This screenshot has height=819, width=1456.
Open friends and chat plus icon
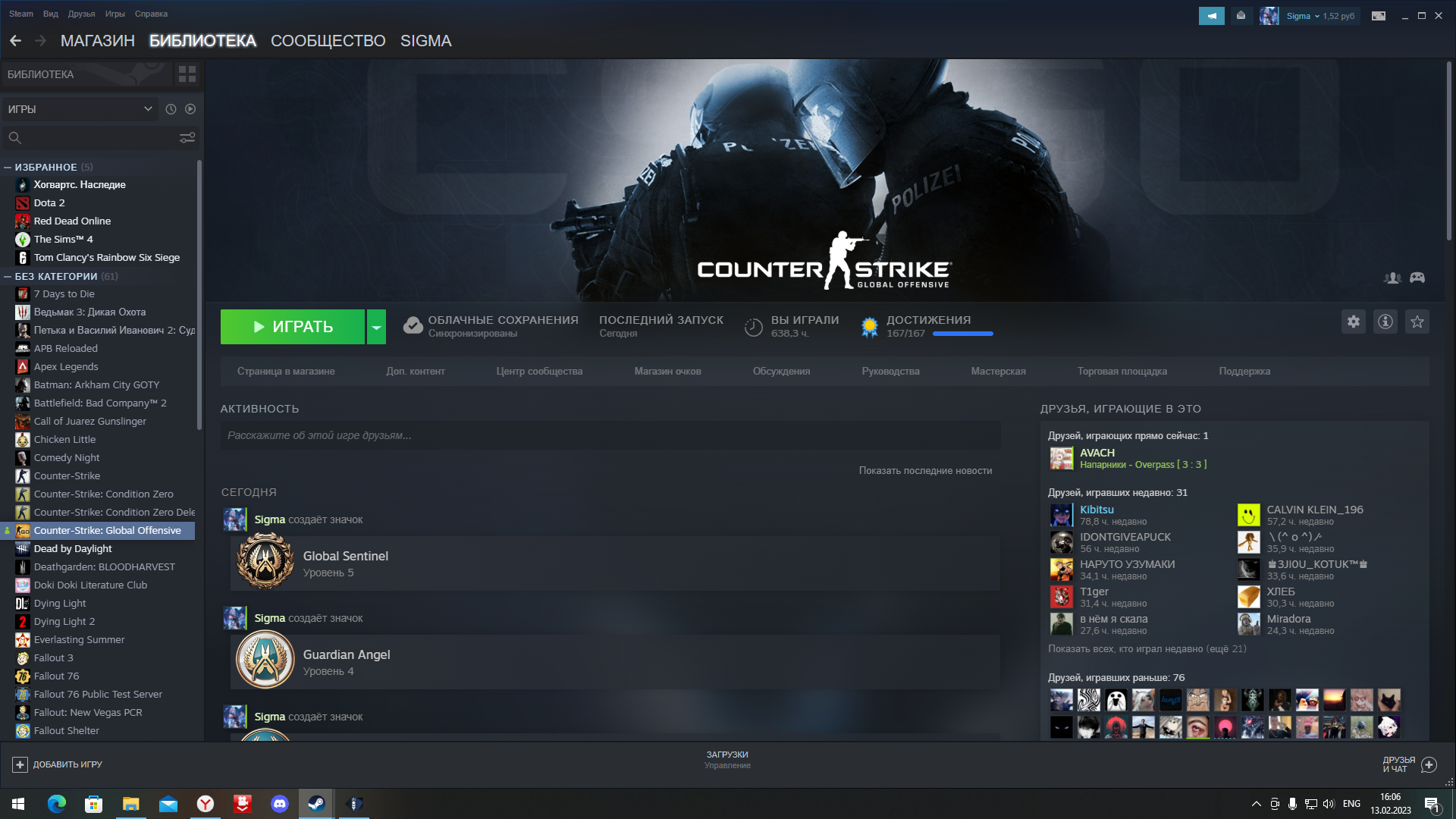coord(1429,764)
